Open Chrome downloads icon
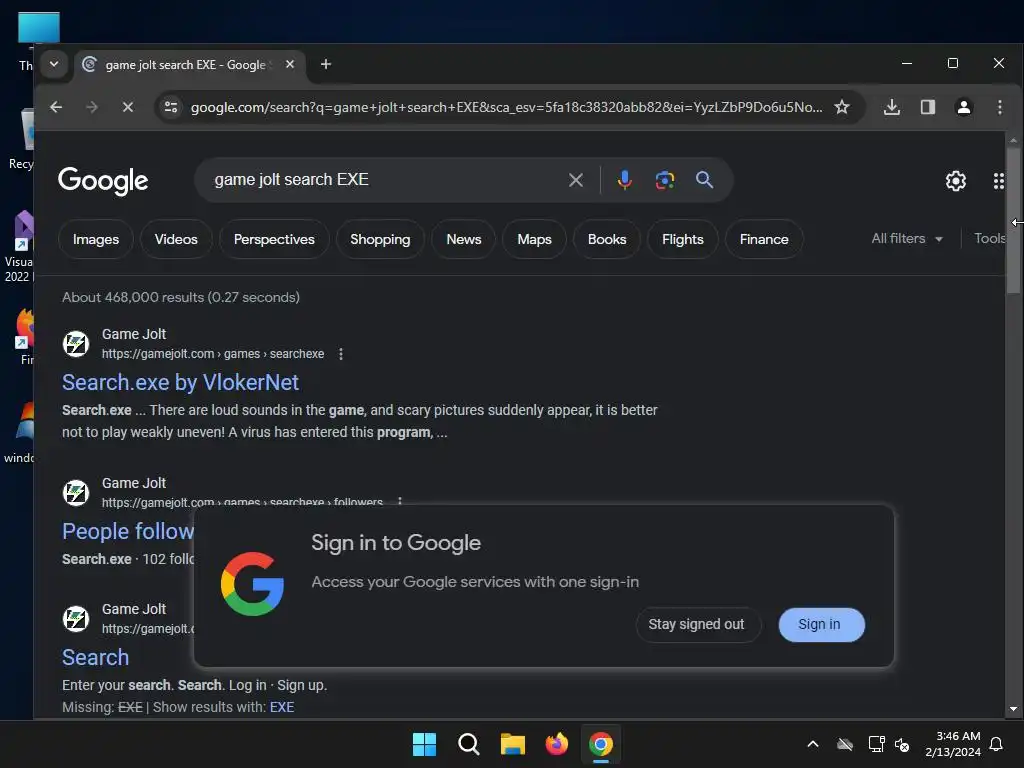Screen dimensions: 1024x768 coord(891,107)
